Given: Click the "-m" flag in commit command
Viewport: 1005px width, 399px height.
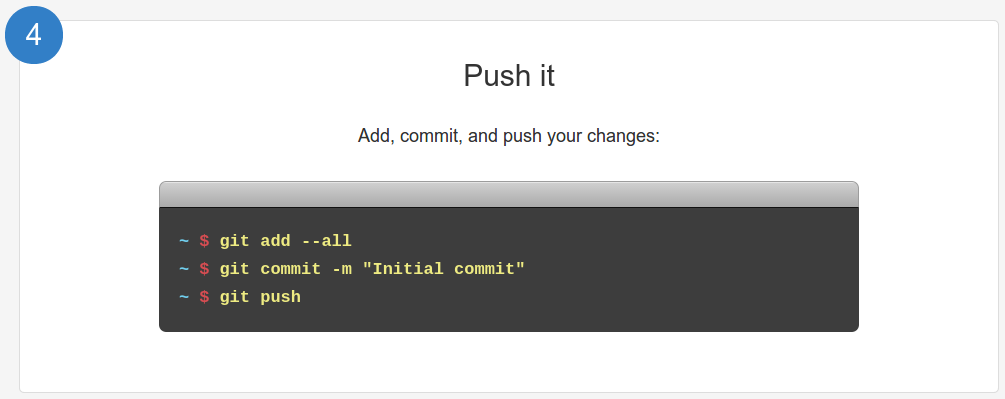Looking at the screenshot, I should point(342,270).
